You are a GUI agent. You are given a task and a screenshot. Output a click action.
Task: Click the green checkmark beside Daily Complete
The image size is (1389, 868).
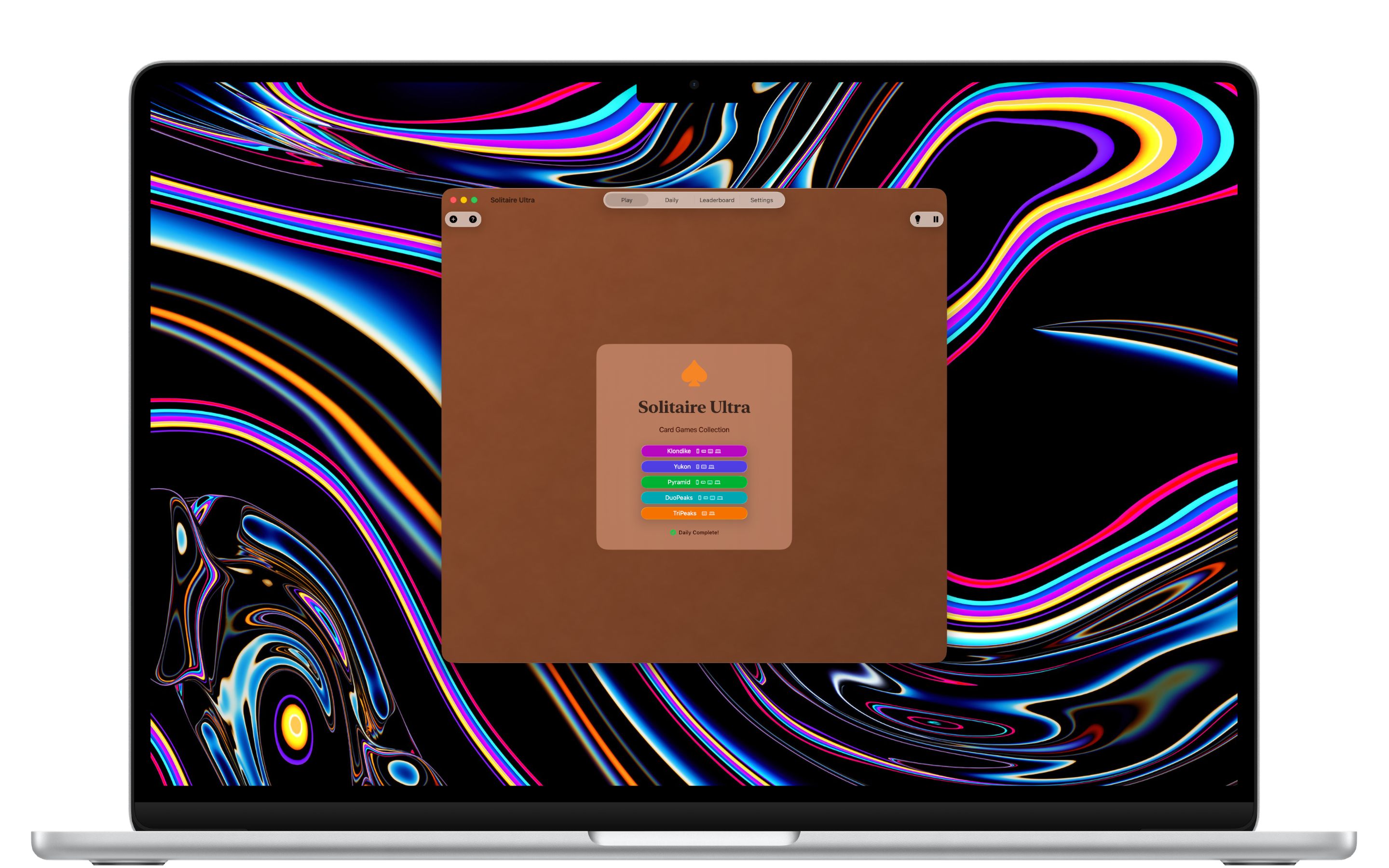point(673,533)
